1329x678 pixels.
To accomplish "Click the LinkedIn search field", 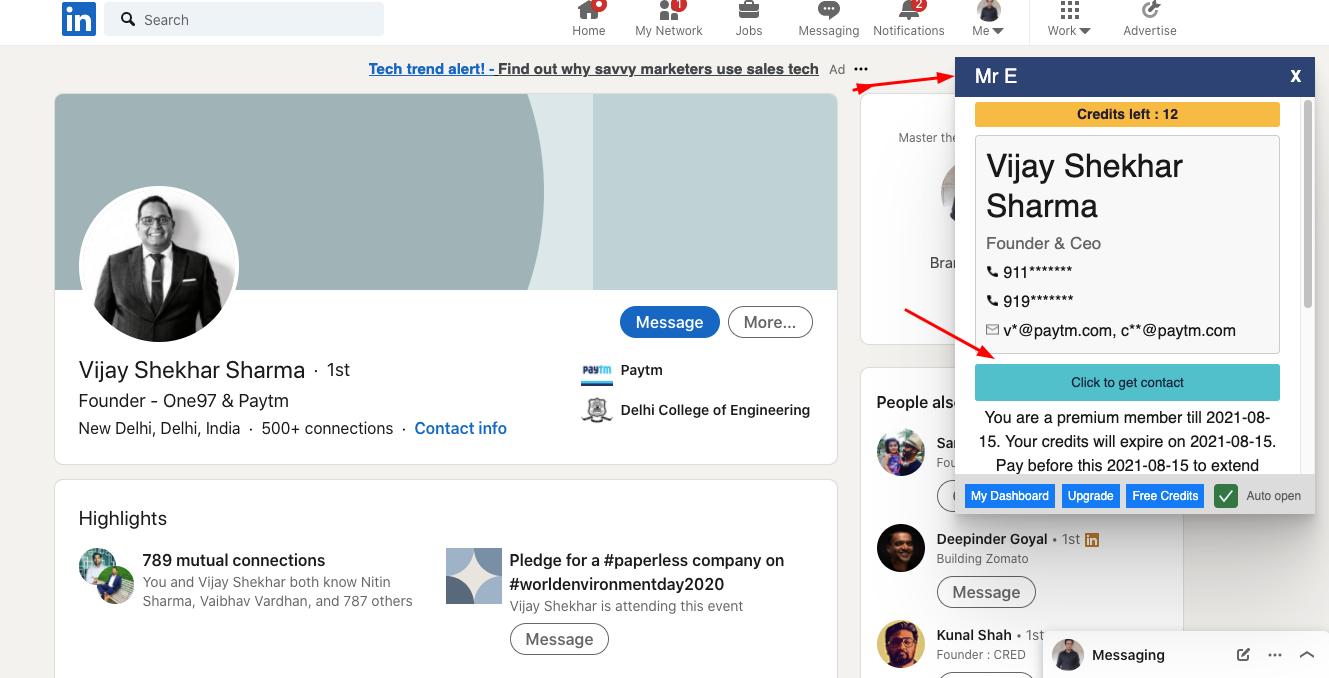I will click(244, 19).
